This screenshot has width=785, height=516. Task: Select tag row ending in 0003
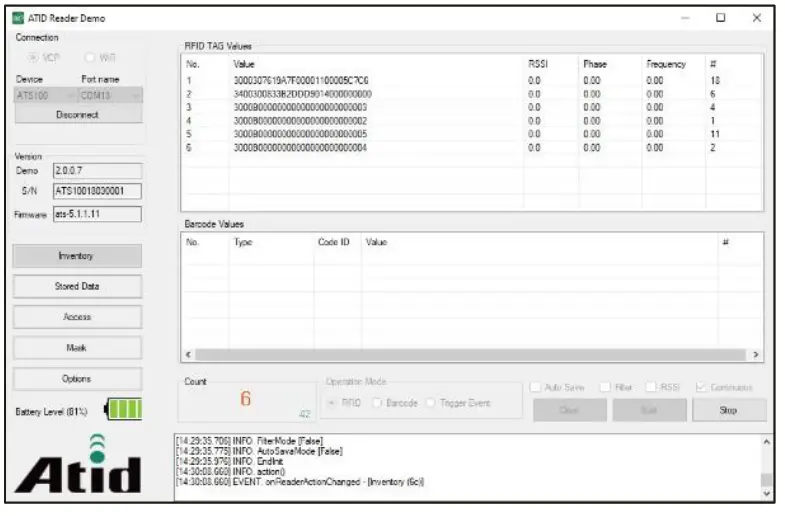471,108
